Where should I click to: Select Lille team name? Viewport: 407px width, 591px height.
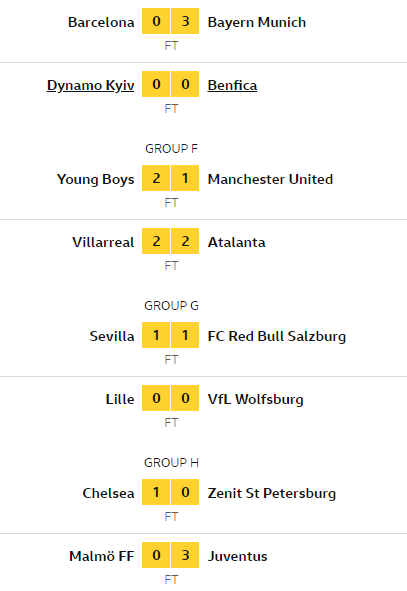pyautogui.click(x=120, y=399)
